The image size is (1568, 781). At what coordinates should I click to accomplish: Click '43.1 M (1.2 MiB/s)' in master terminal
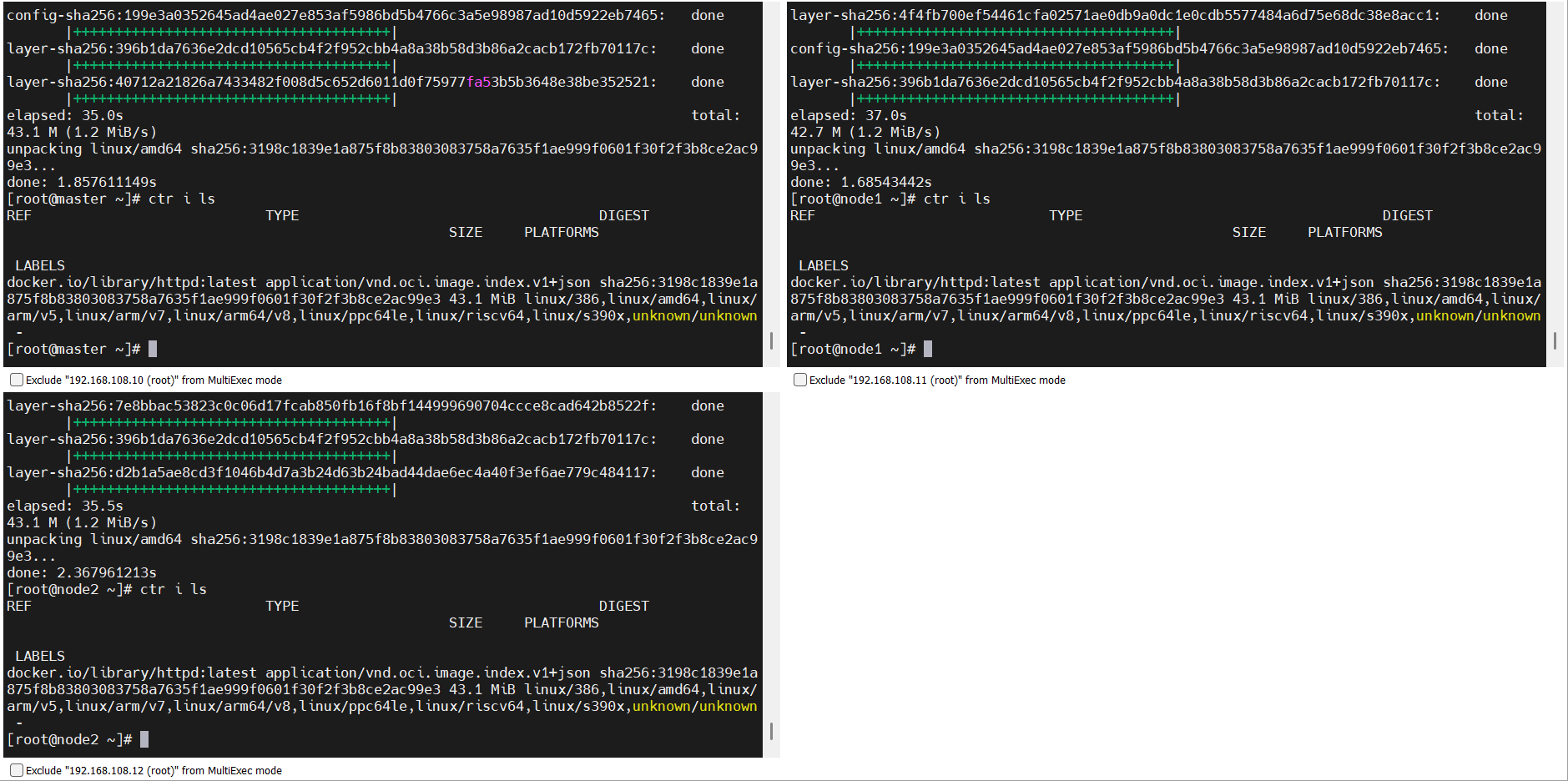pos(82,132)
